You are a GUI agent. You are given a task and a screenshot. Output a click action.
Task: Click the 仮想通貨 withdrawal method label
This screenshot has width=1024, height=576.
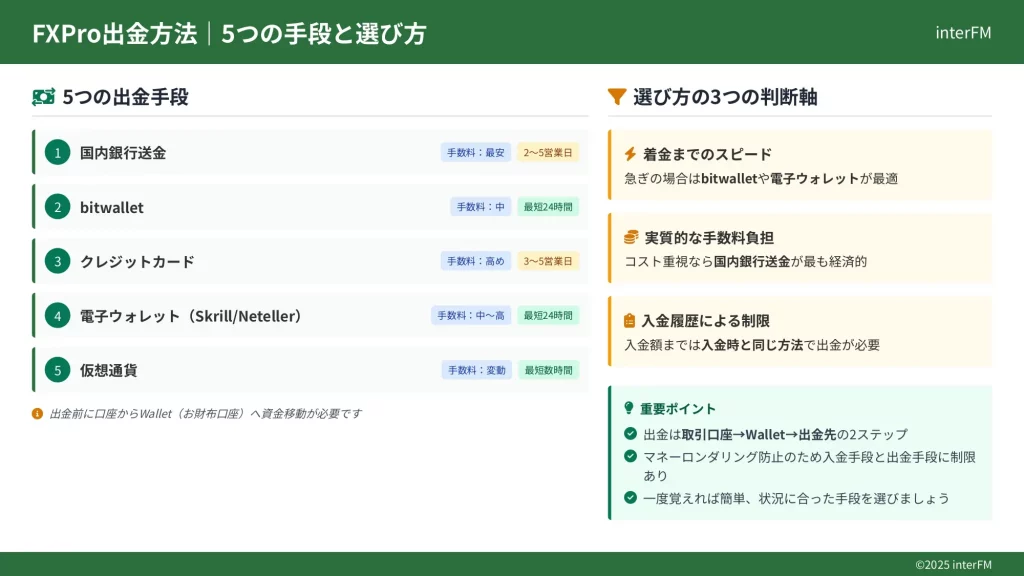coord(108,370)
